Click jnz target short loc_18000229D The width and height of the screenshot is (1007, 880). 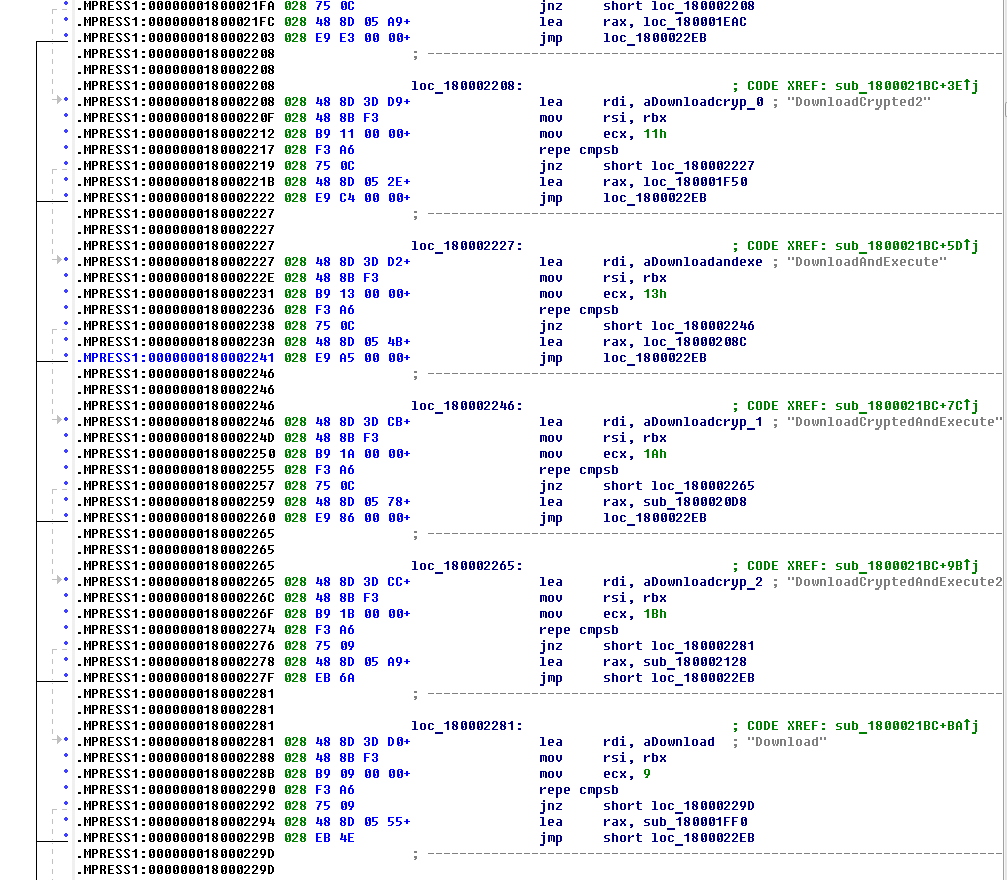pyautogui.click(x=679, y=805)
